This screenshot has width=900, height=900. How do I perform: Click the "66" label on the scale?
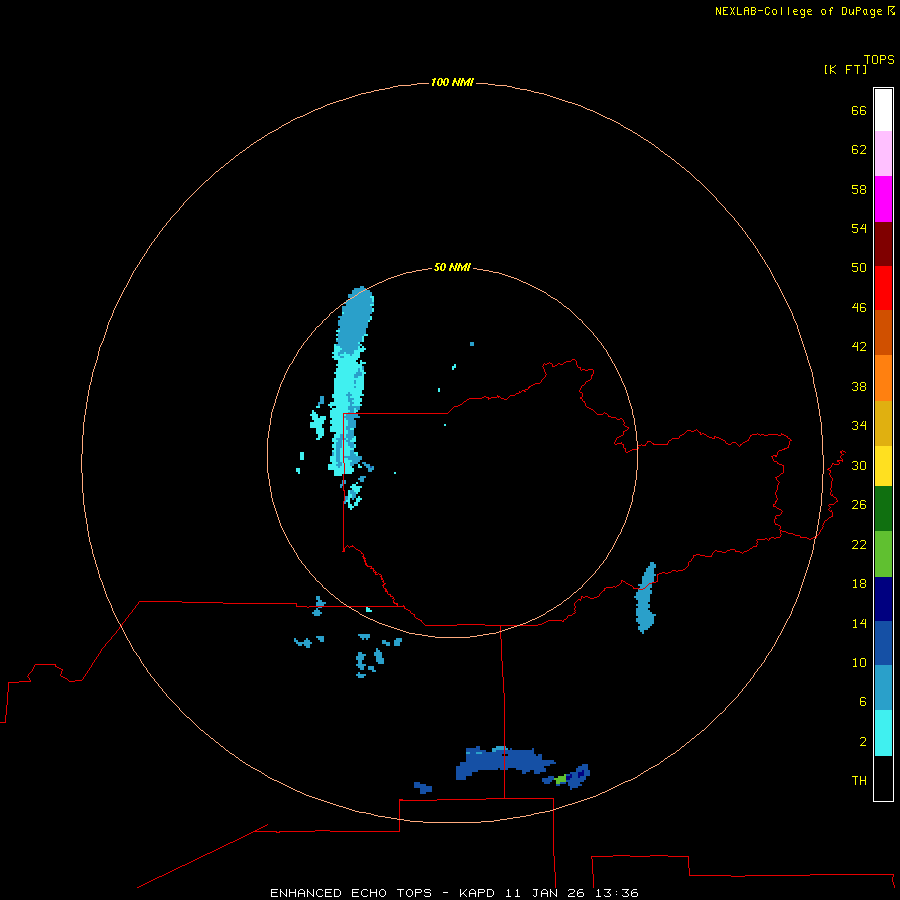pos(859,110)
